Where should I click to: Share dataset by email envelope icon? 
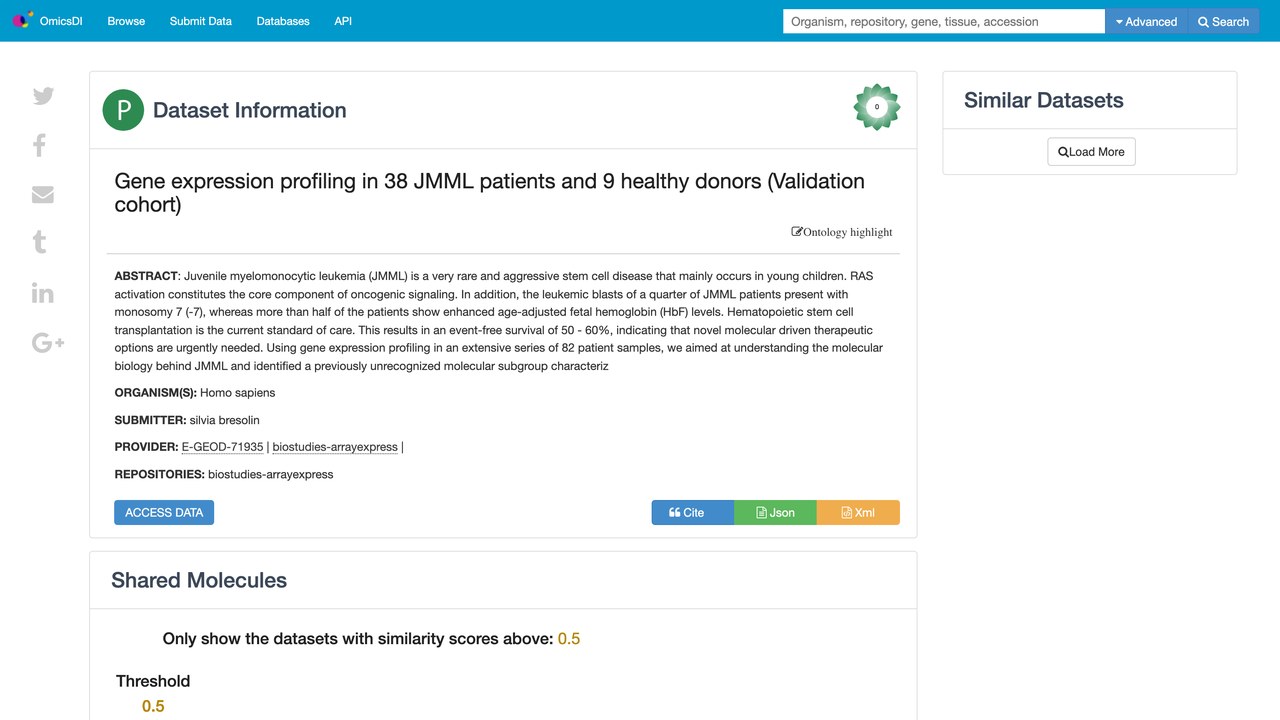click(x=43, y=194)
